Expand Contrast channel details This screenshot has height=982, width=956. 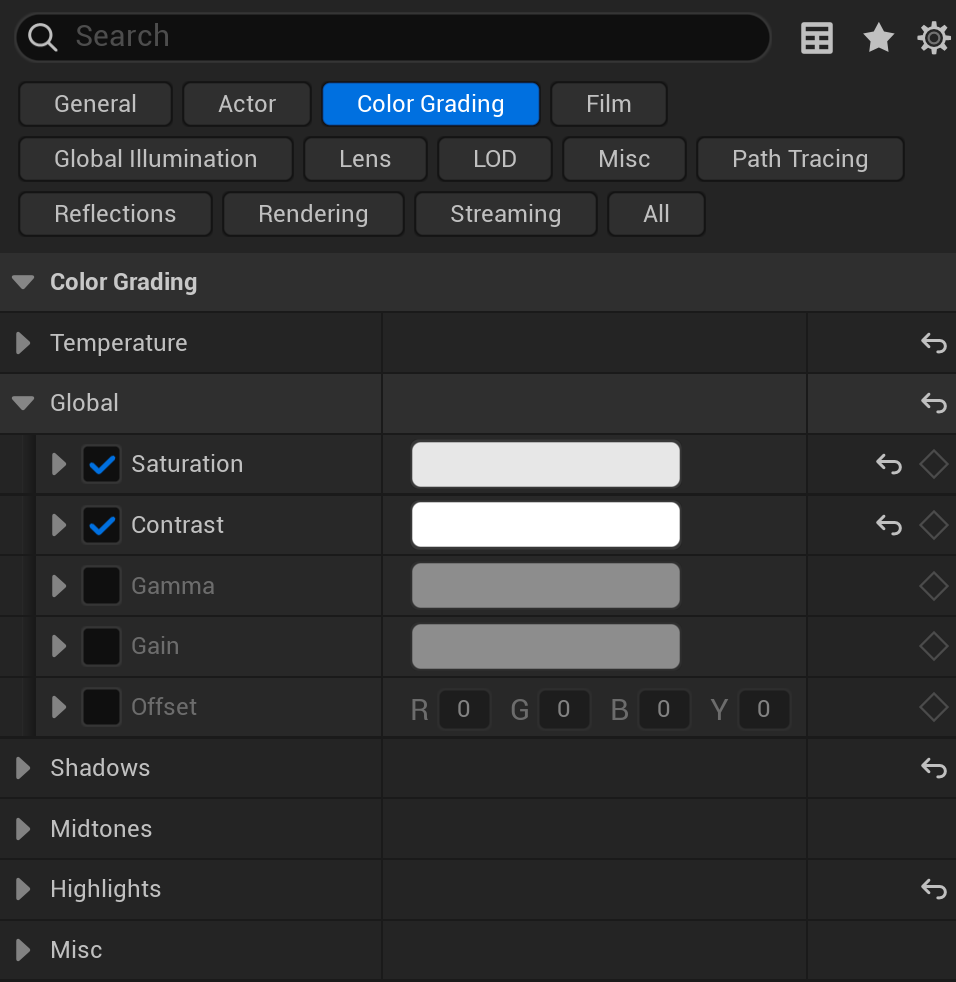[x=59, y=525]
